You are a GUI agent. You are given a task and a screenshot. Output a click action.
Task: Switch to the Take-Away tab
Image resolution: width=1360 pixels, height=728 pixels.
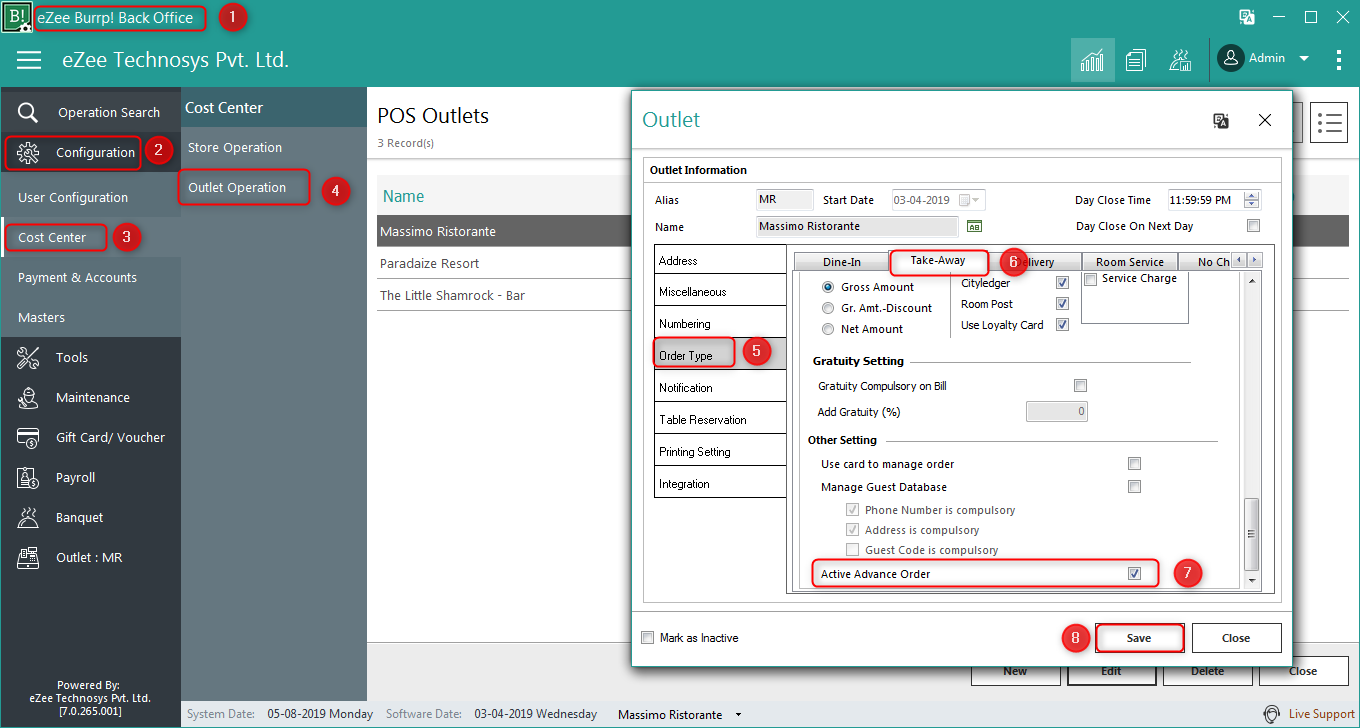pos(938,260)
